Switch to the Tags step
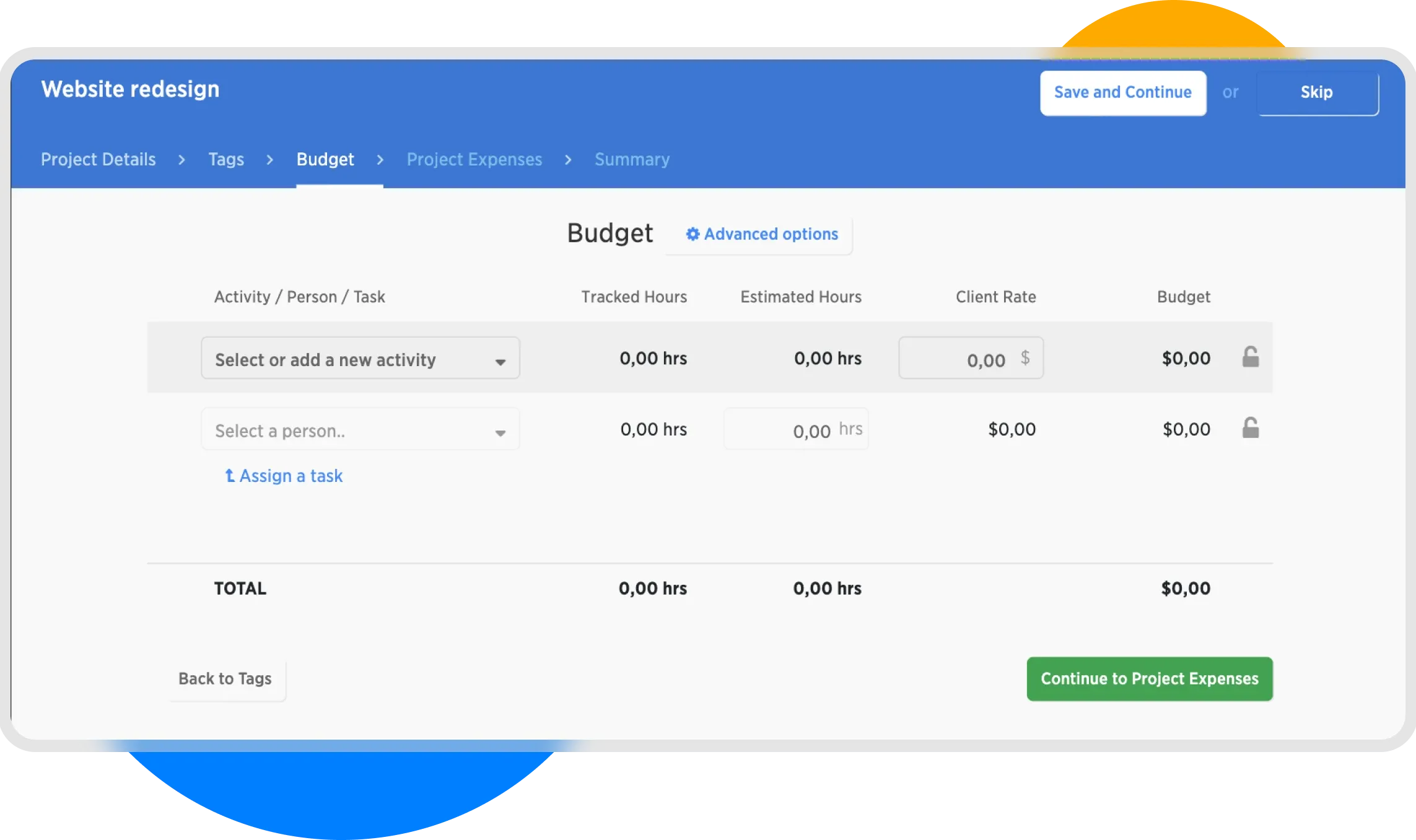 pos(226,159)
